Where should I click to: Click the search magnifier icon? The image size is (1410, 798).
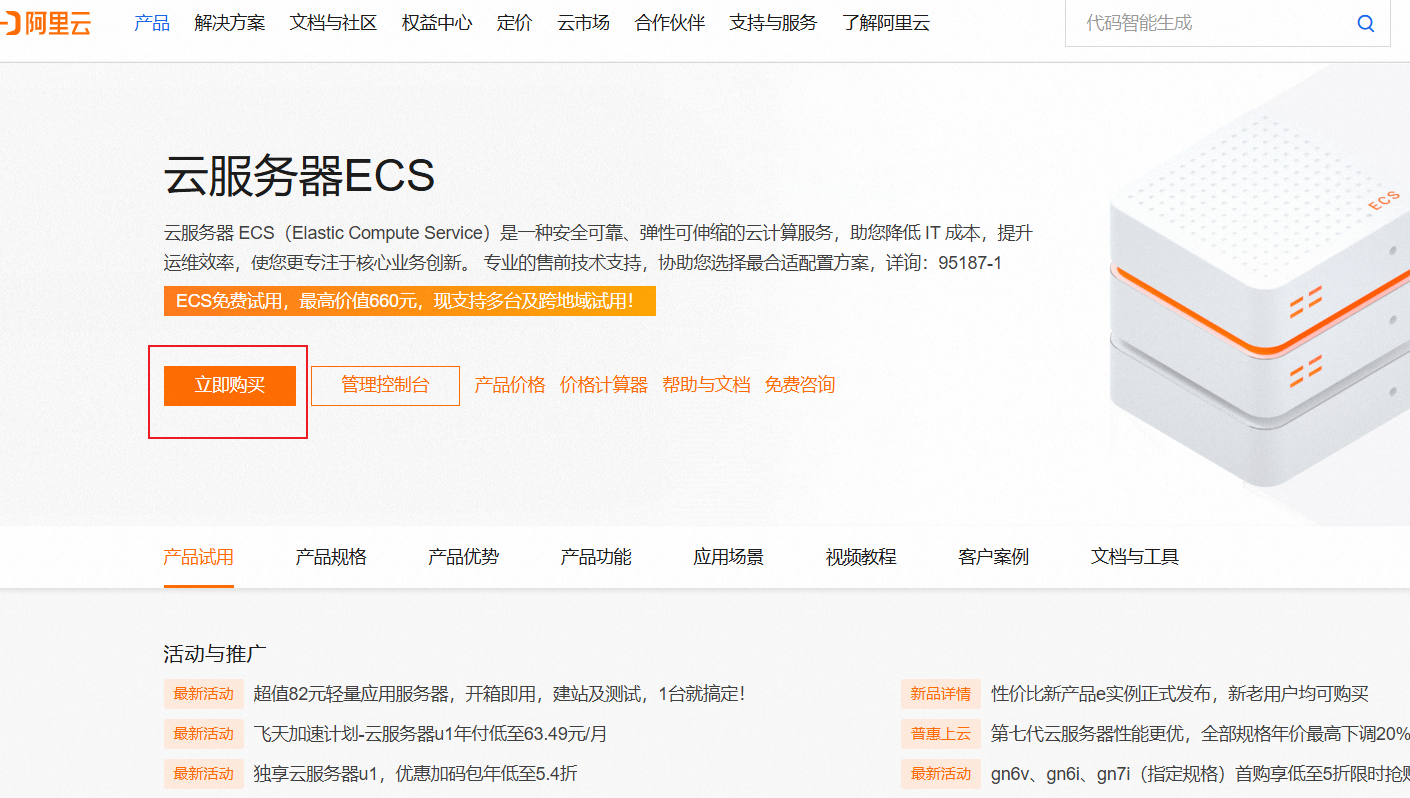pos(1366,23)
